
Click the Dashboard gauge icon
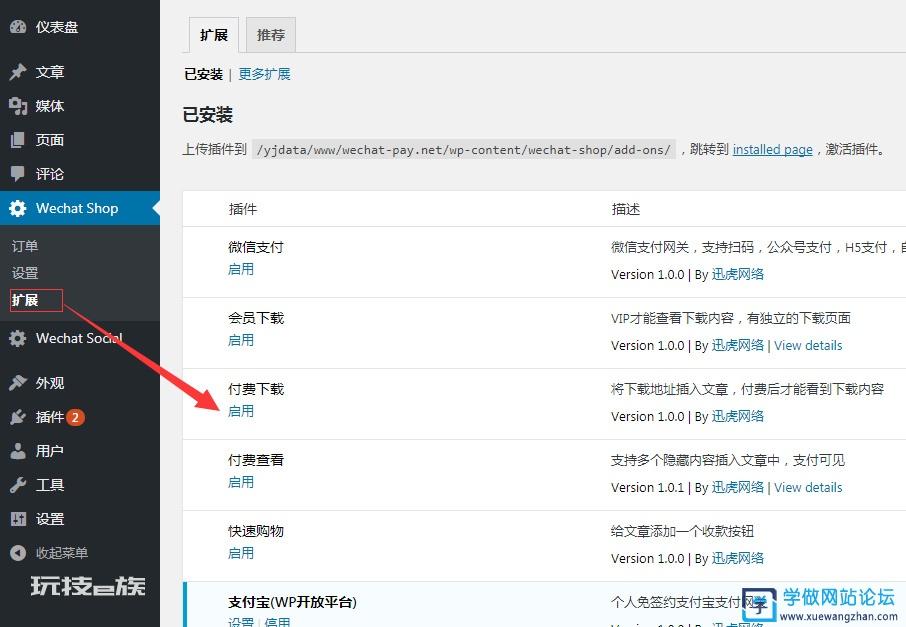[x=18, y=27]
